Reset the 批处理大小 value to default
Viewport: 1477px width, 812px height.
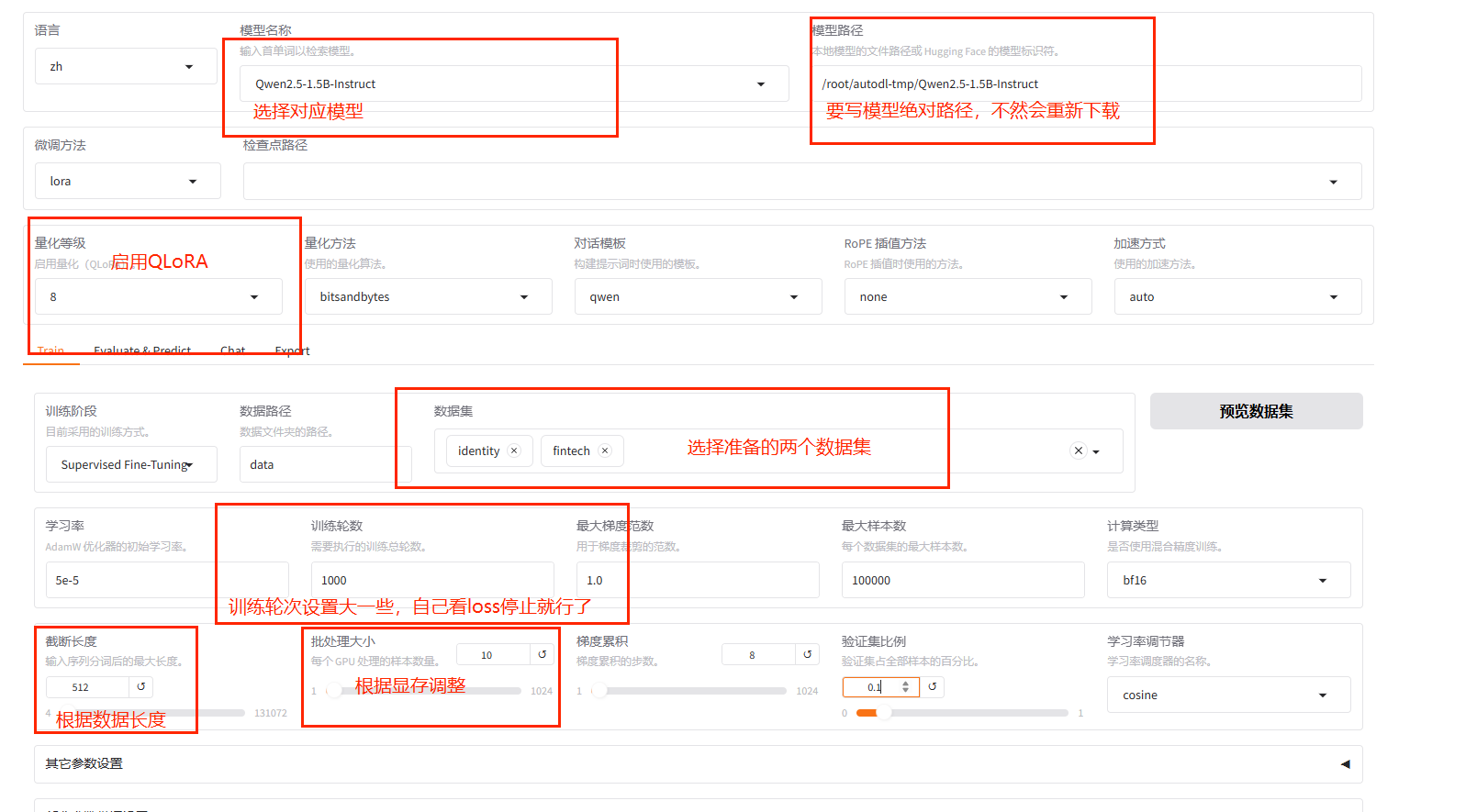coord(542,654)
